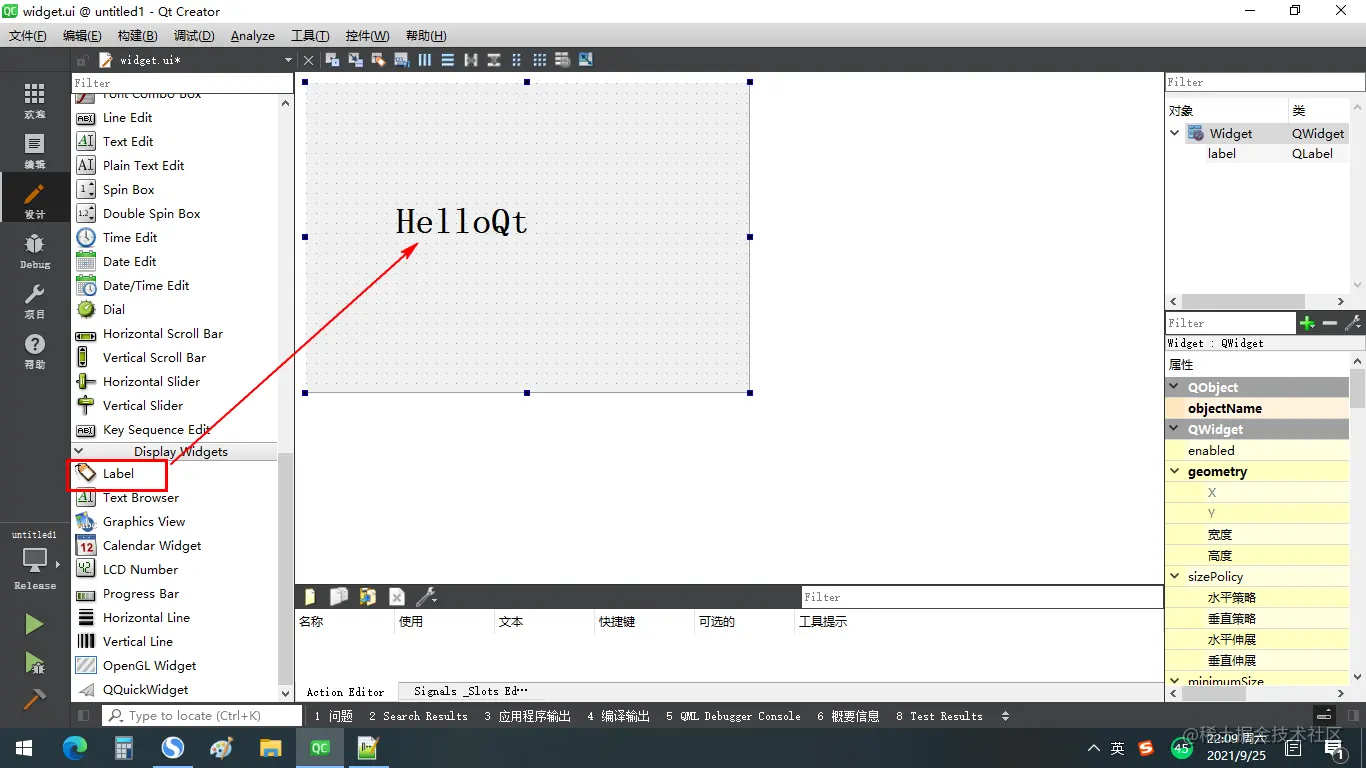1366x768 pixels.
Task: Apply horizontal splitter layout icon
Action: pyautogui.click(x=471, y=60)
